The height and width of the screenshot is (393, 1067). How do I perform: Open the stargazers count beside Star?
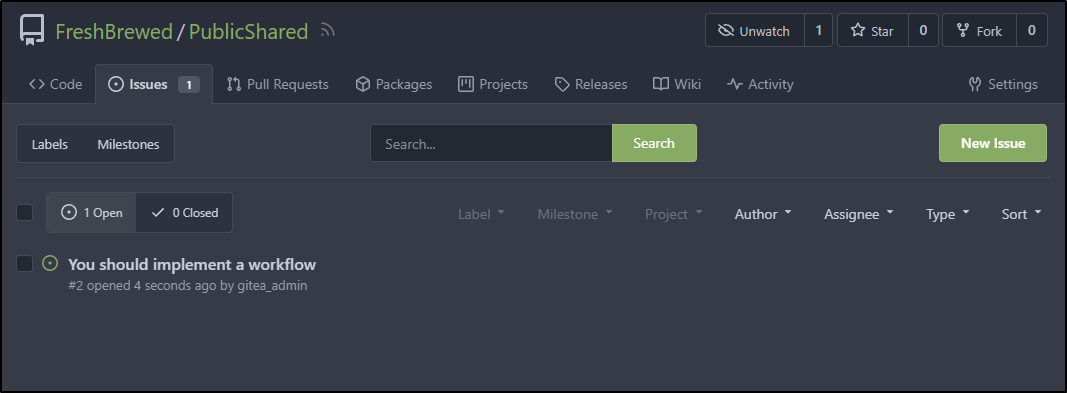(923, 31)
